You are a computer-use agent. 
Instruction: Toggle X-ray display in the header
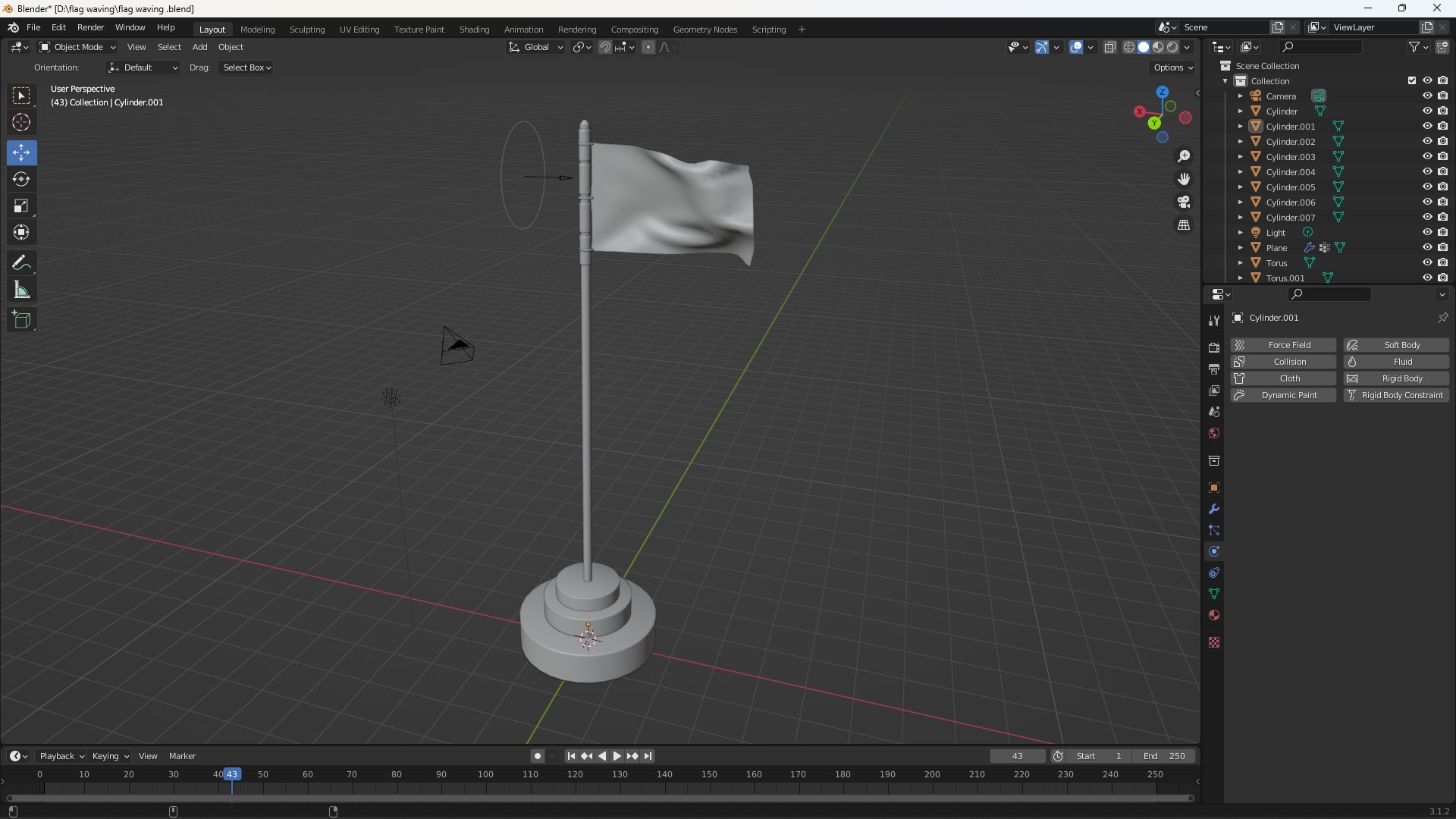[1109, 47]
